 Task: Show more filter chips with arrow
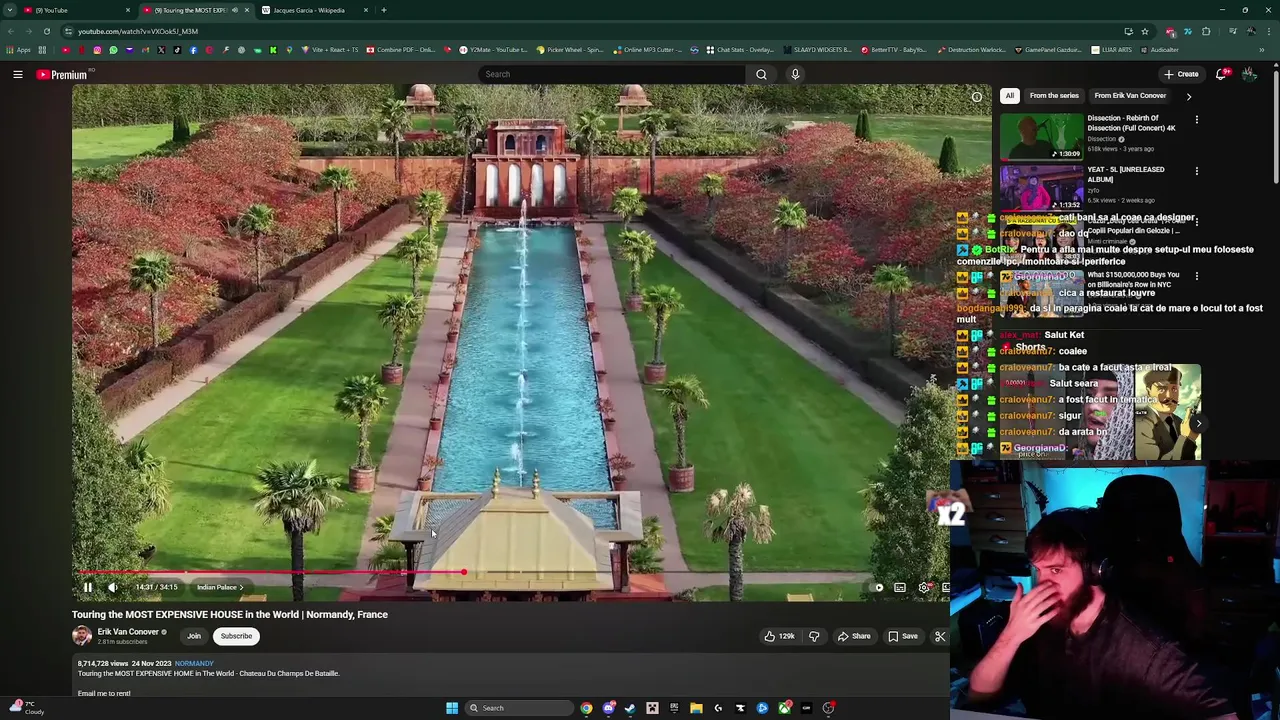1189,97
